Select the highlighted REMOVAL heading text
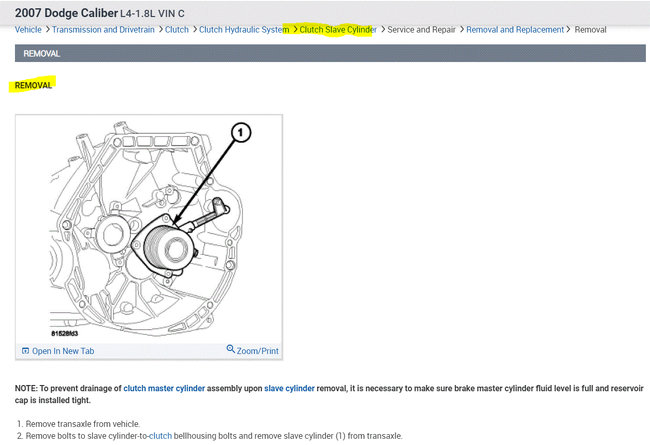This screenshot has height=445, width=650. [x=33, y=85]
